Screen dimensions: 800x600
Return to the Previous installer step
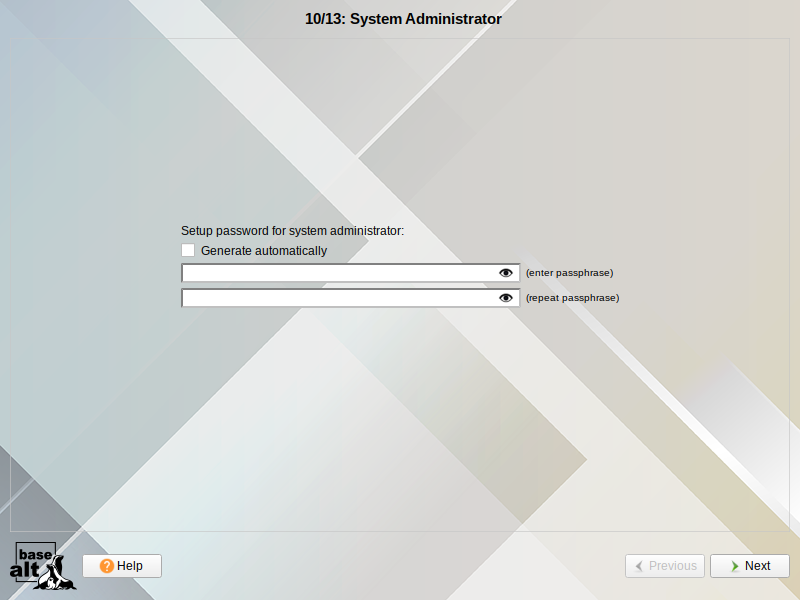(665, 566)
